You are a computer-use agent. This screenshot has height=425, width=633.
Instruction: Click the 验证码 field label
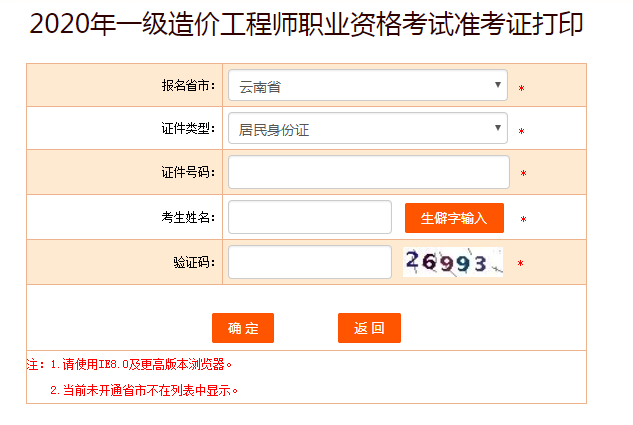(x=193, y=263)
